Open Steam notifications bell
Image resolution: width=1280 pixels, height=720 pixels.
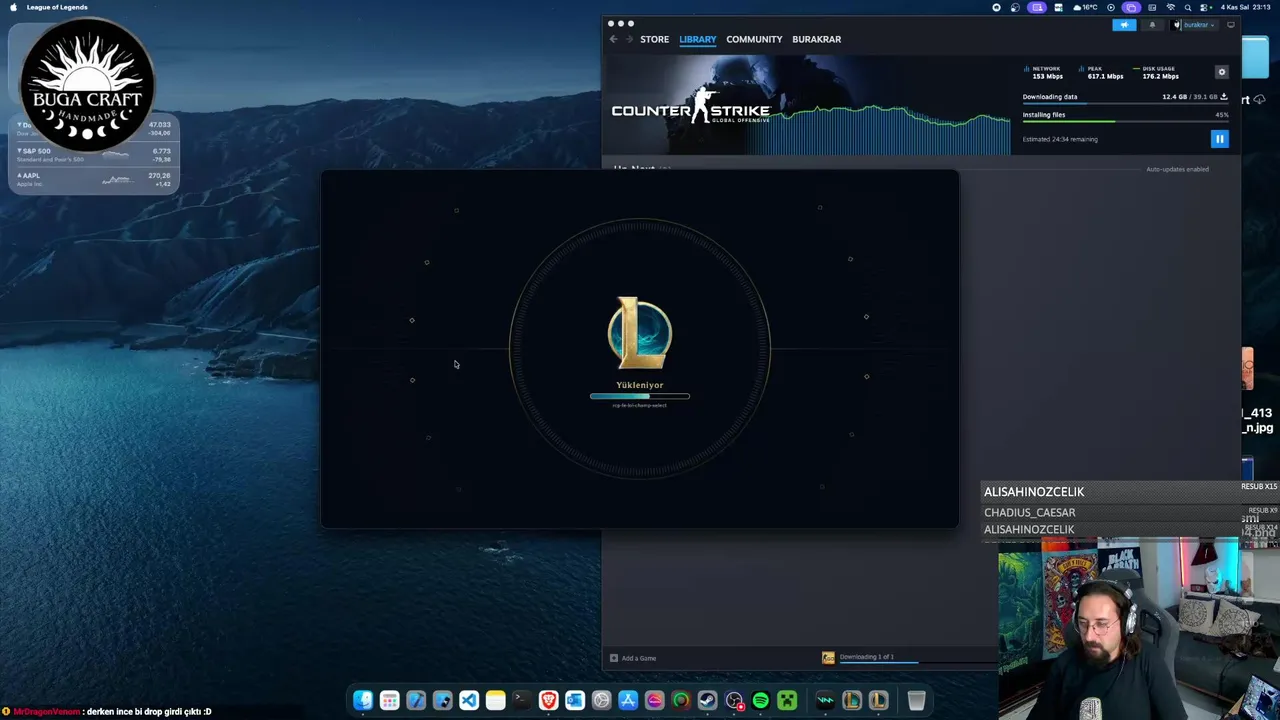[x=1152, y=25]
